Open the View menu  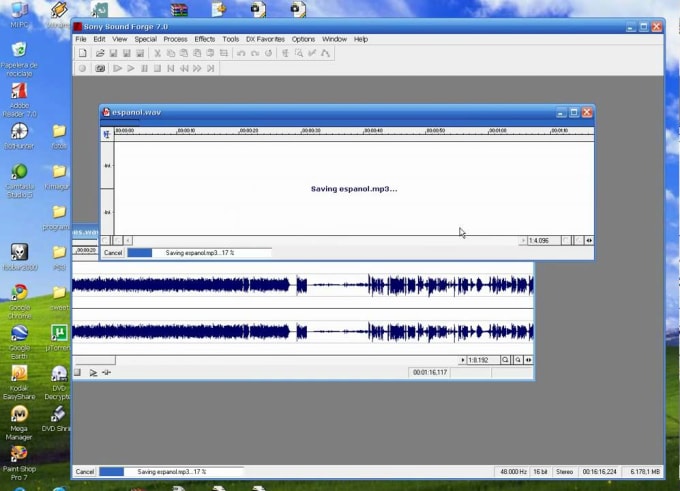[x=120, y=39]
